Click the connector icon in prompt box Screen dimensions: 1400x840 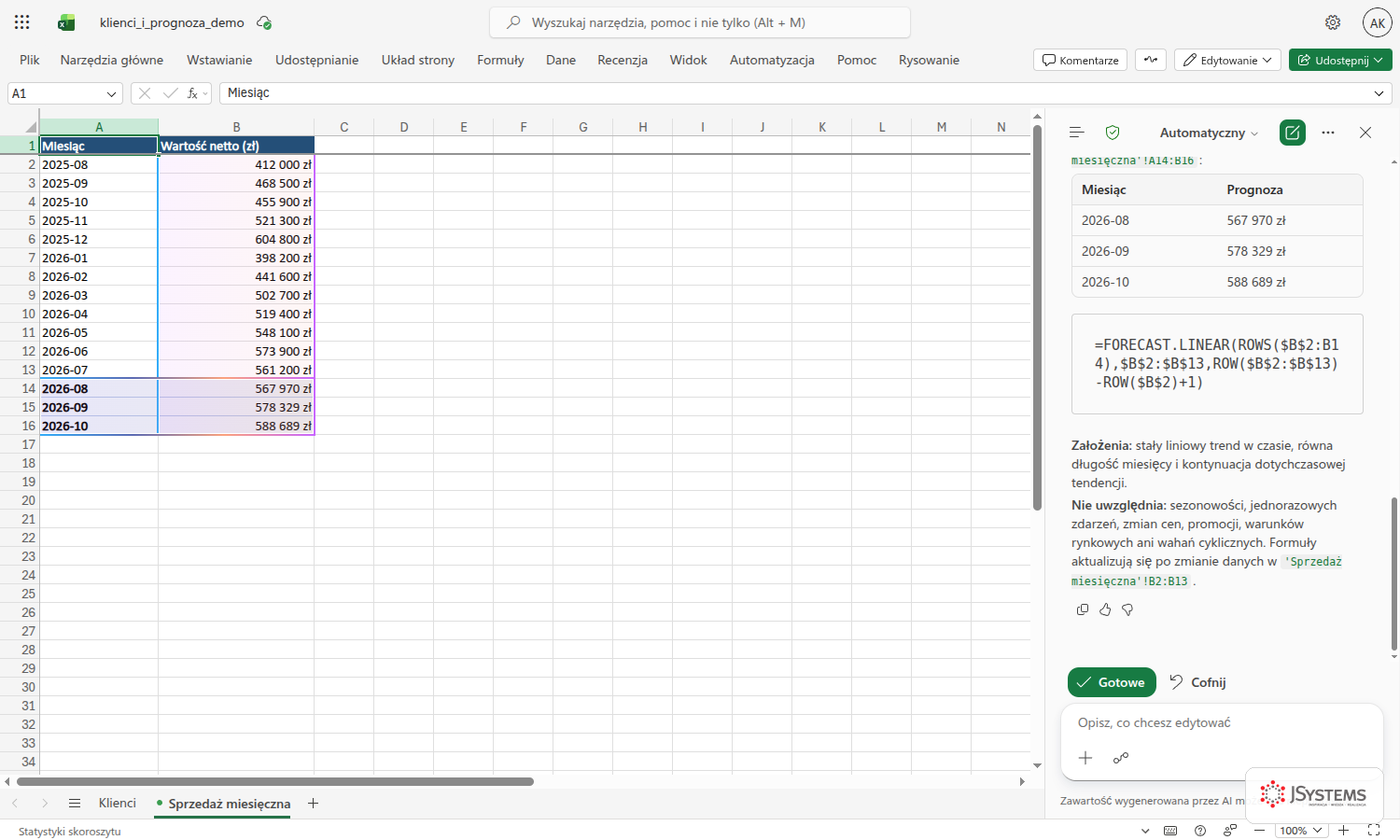1121,758
